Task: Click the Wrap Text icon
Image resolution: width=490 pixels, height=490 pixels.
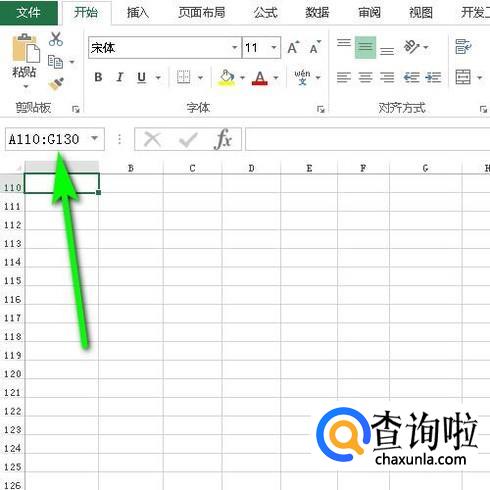Action: tap(463, 46)
